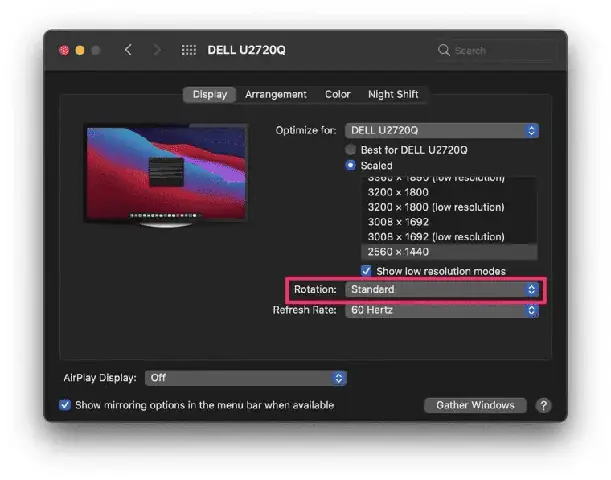Focus the Search field
Viewport: 611px width, 480px height.
(x=496, y=50)
